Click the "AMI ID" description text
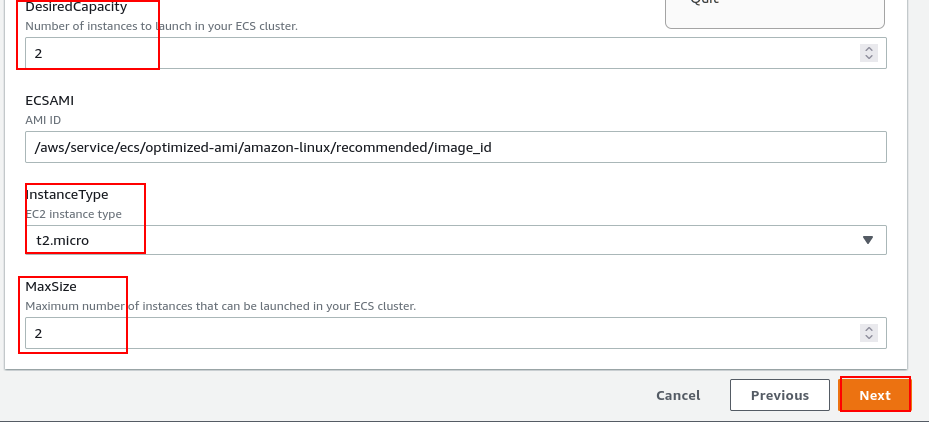Viewport: 929px width, 422px height. tap(44, 119)
